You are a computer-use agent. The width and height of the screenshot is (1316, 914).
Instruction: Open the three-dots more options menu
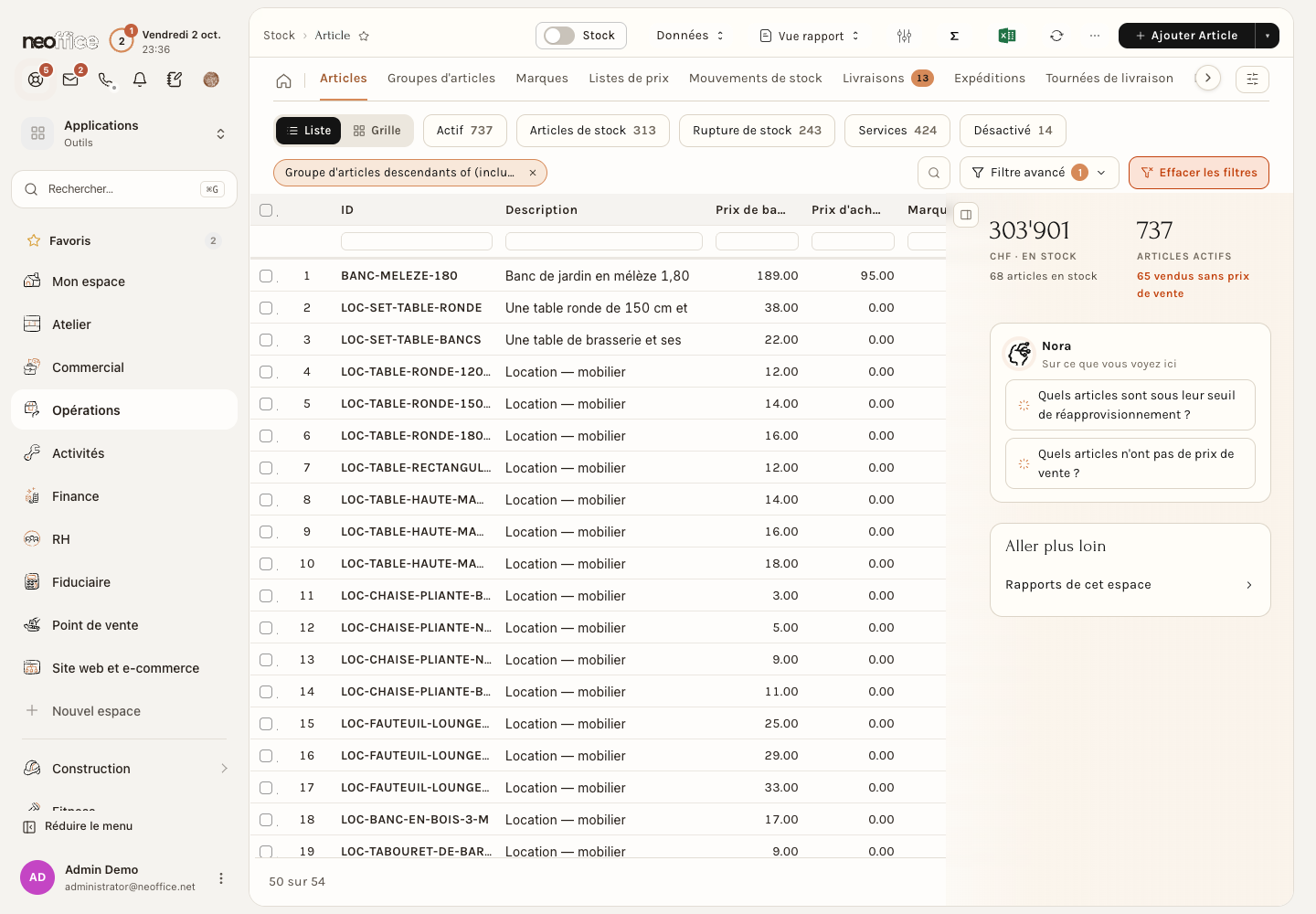pyautogui.click(x=1095, y=36)
